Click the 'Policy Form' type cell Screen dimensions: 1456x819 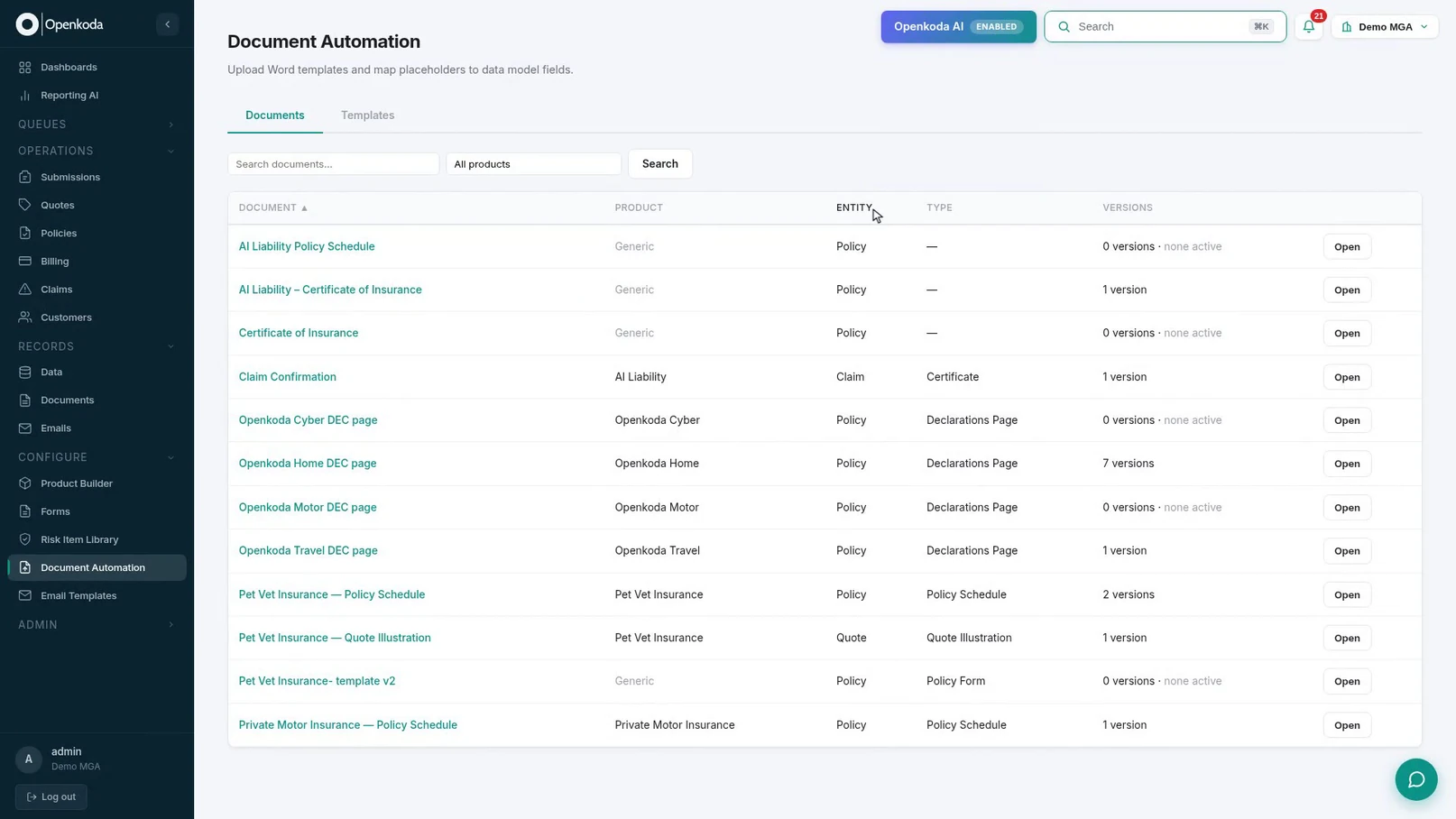pos(955,681)
